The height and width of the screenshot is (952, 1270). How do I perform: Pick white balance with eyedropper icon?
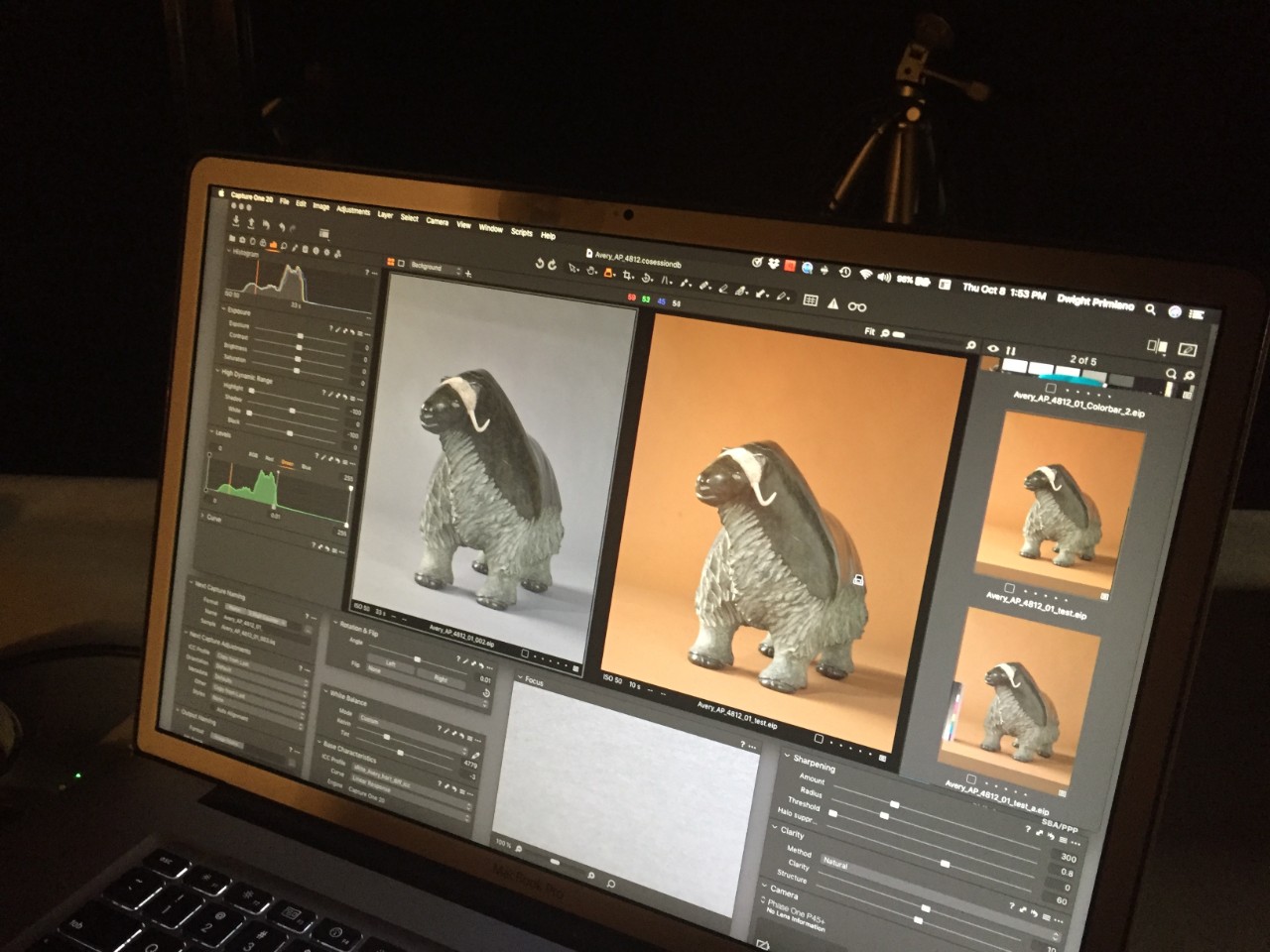tap(475, 756)
